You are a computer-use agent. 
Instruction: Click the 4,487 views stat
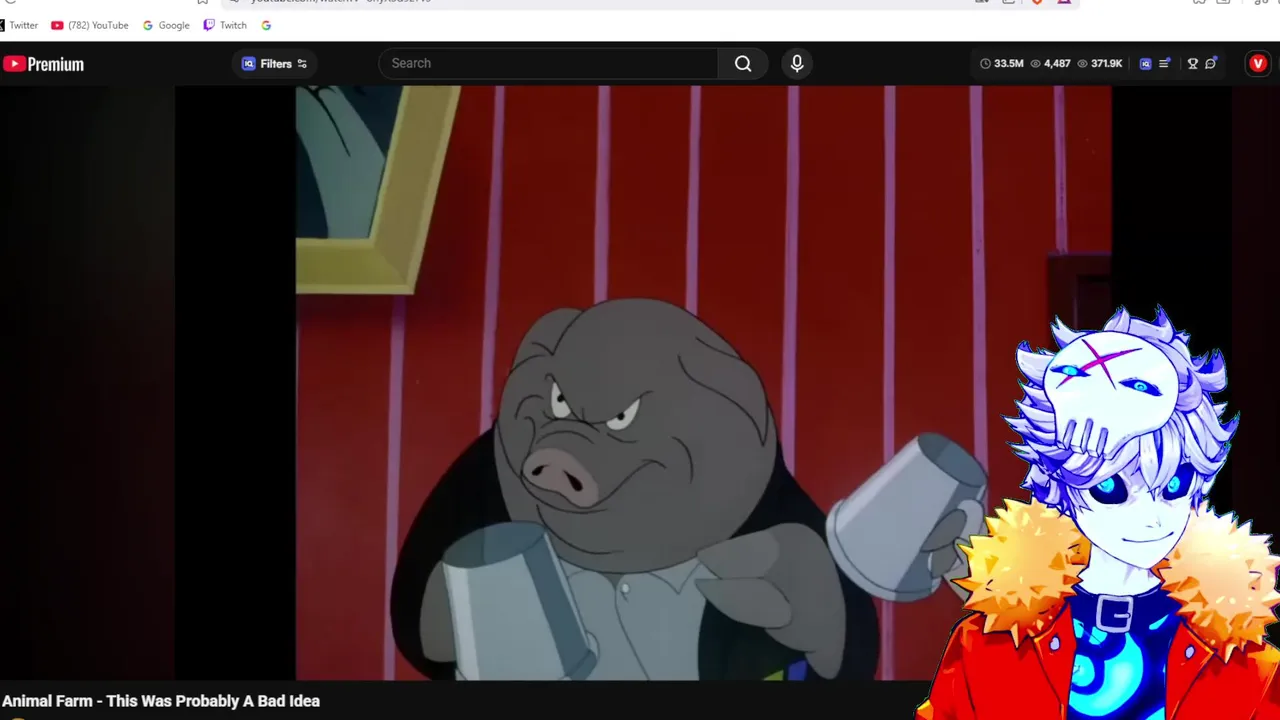coord(1050,63)
